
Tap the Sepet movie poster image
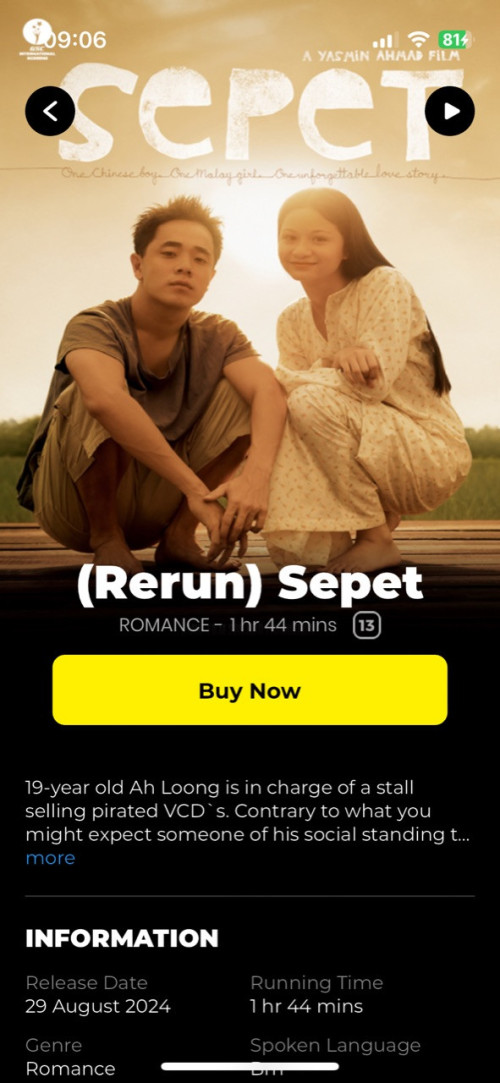[250, 297]
